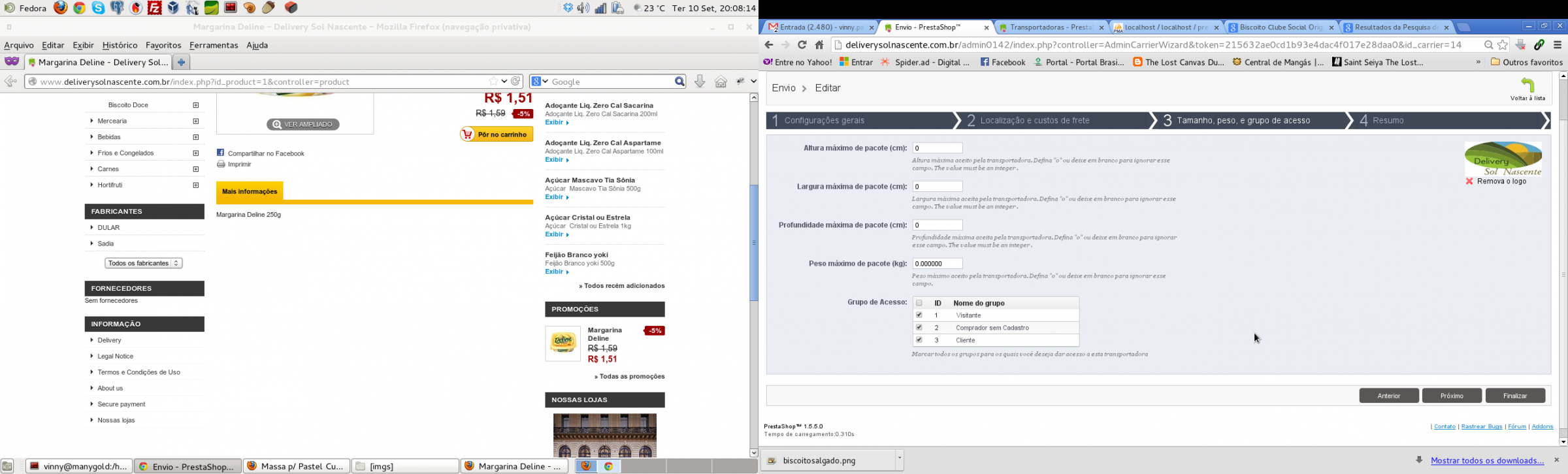Click the green link extension icon in Chrome
The image size is (1568, 474).
click(x=1539, y=45)
